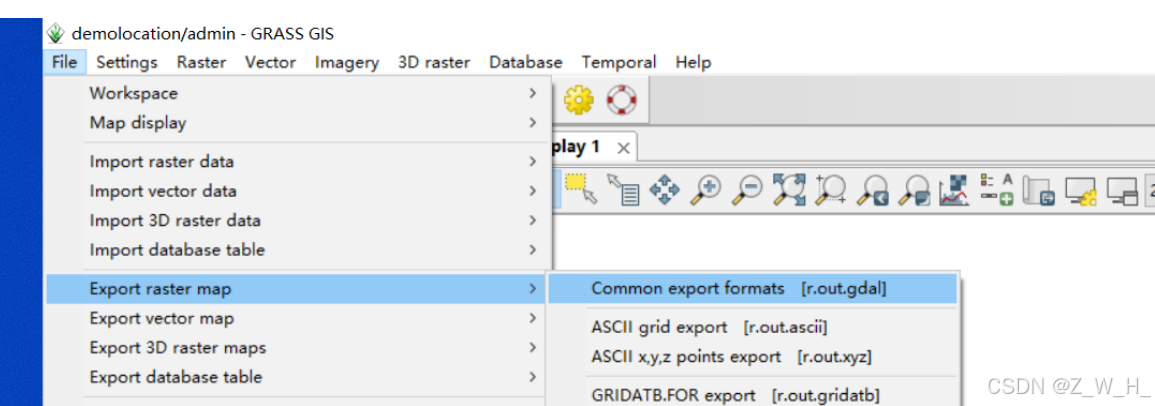The width and height of the screenshot is (1155, 406).
Task: Zoom to selected map layers extent
Action: [789, 189]
